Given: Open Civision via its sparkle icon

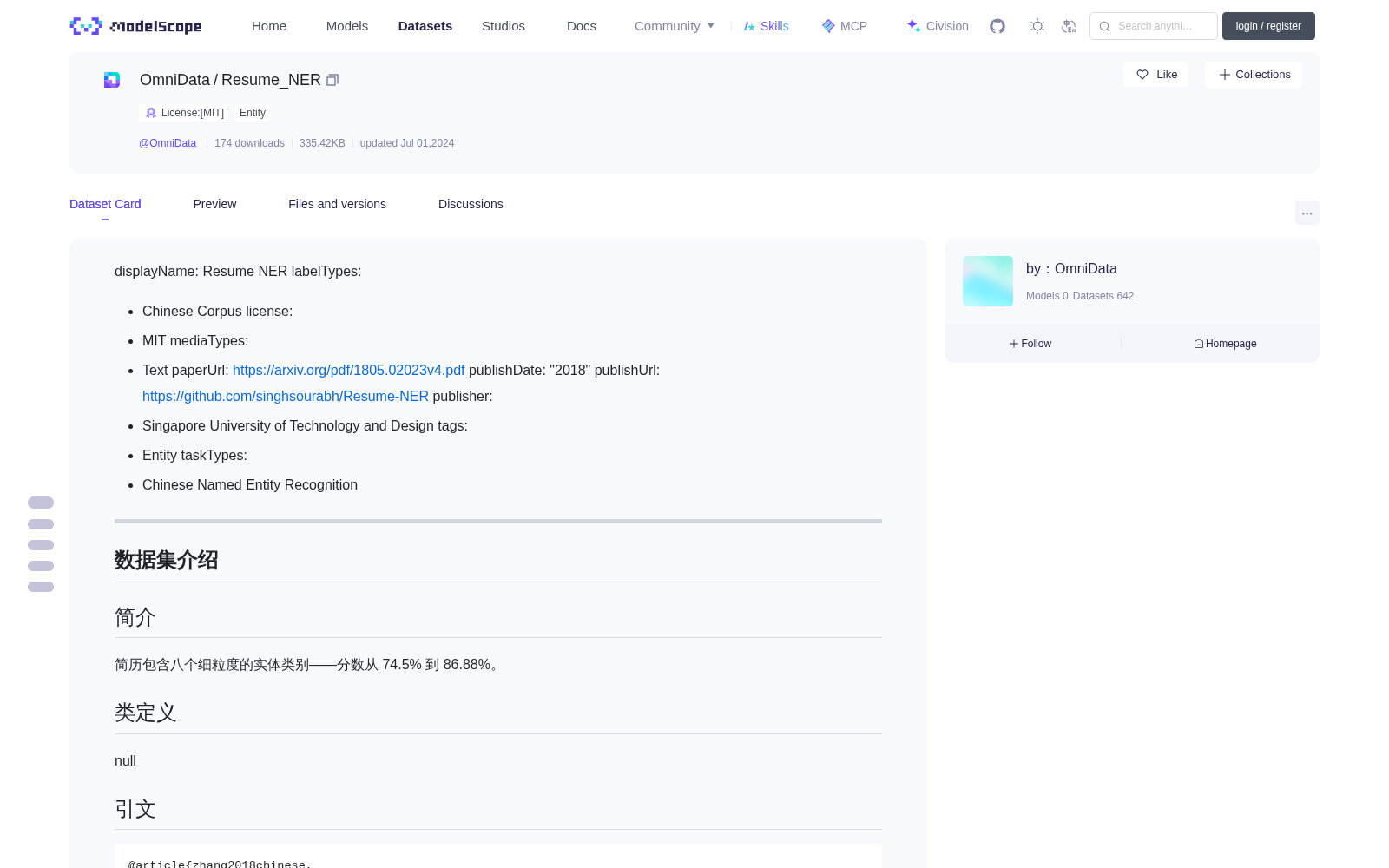Looking at the screenshot, I should (913, 26).
